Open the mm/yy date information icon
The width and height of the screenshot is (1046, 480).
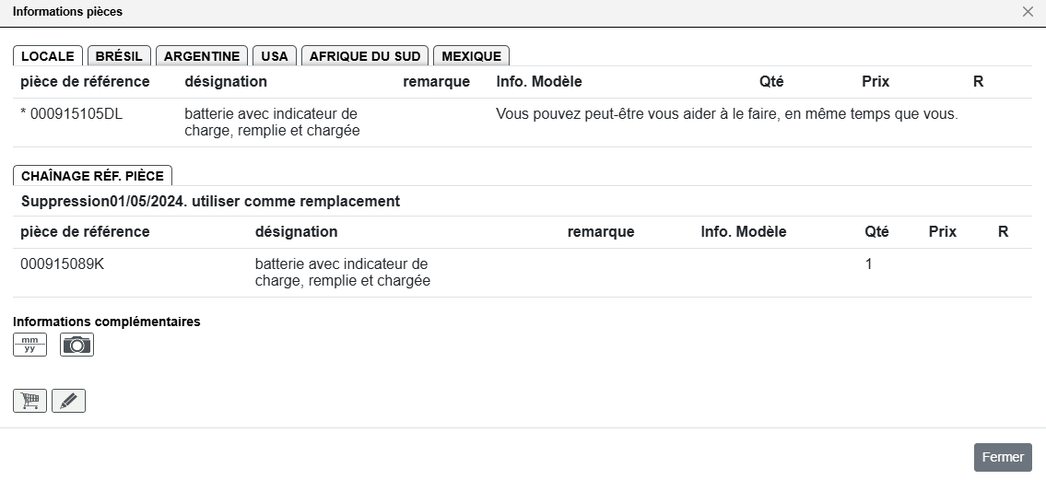30,345
